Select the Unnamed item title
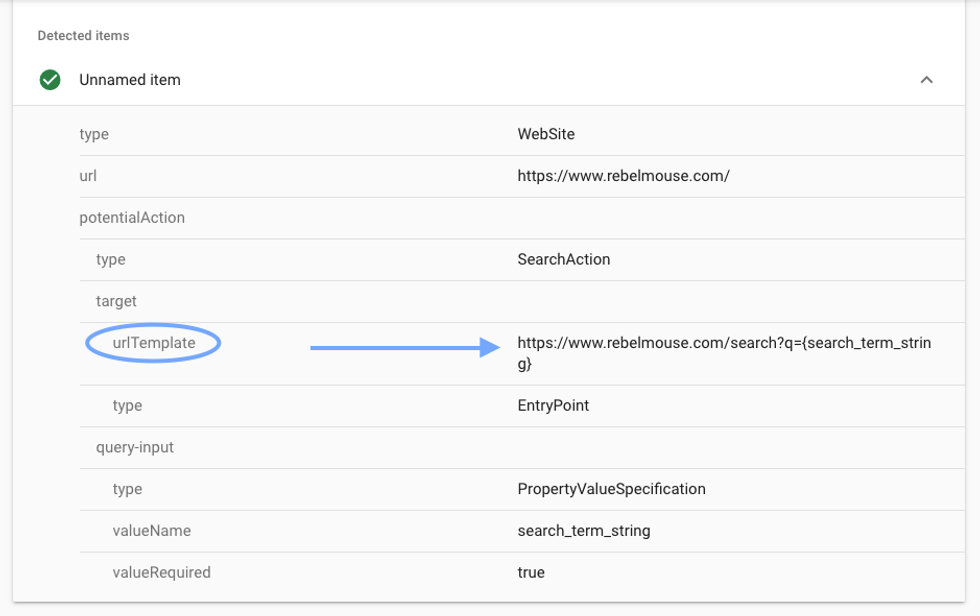 pos(131,80)
